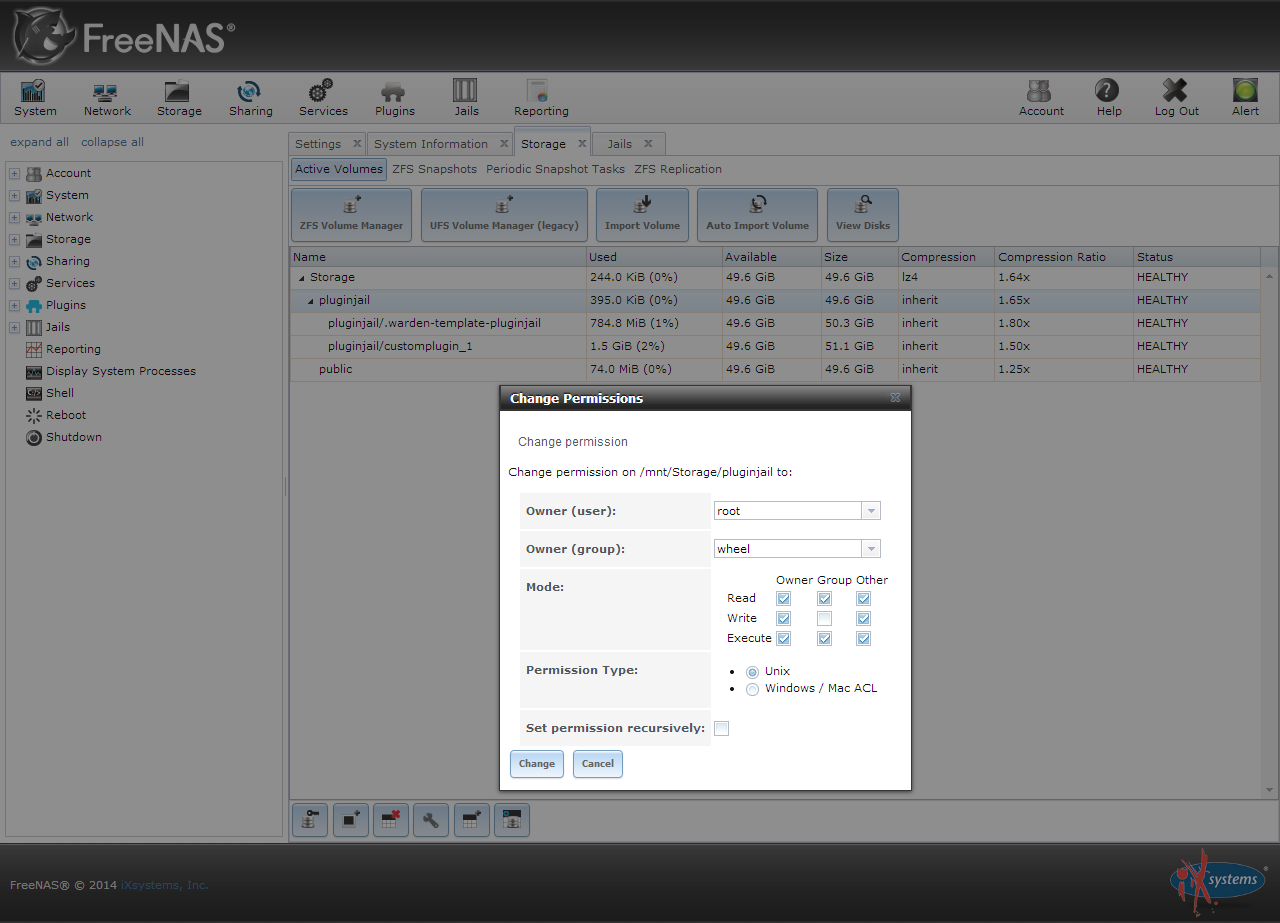Click the Change button
The width and height of the screenshot is (1280, 923).
click(x=537, y=764)
